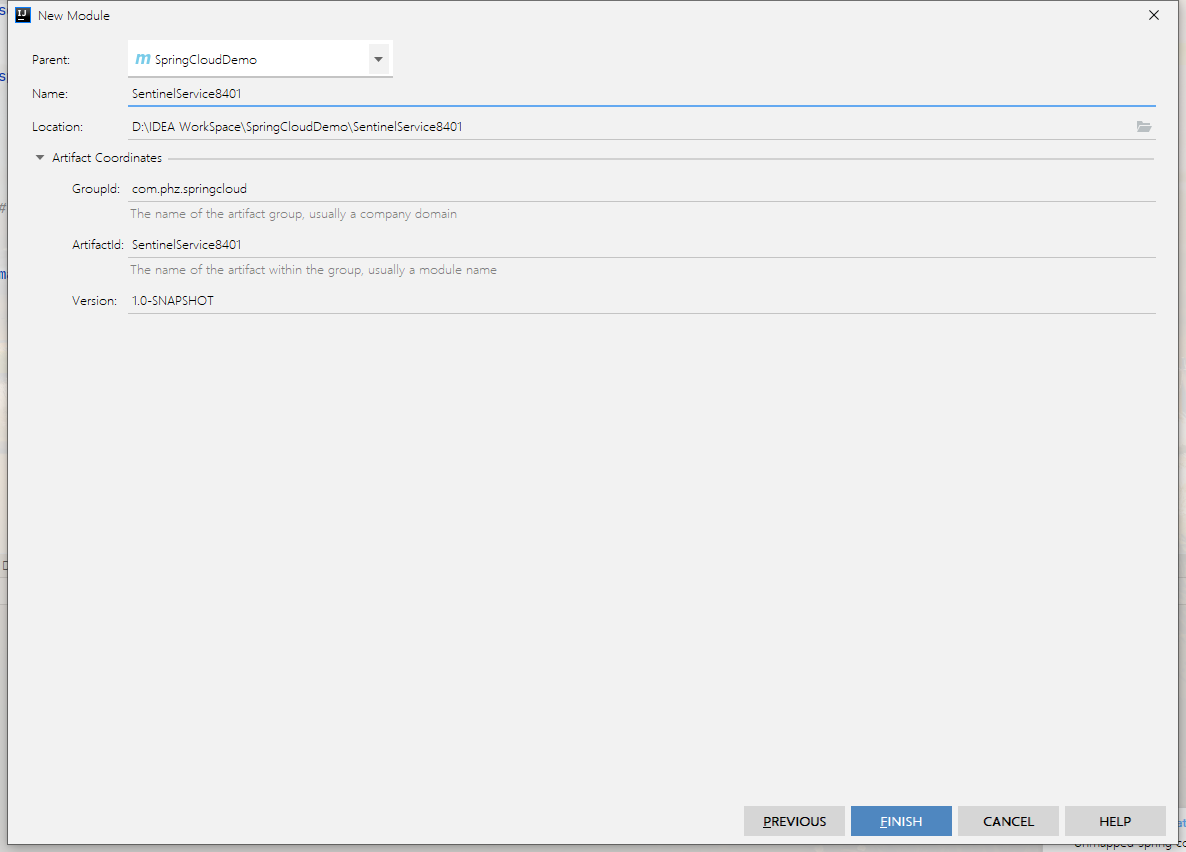Click the 'ArtifactId:' label

98,244
